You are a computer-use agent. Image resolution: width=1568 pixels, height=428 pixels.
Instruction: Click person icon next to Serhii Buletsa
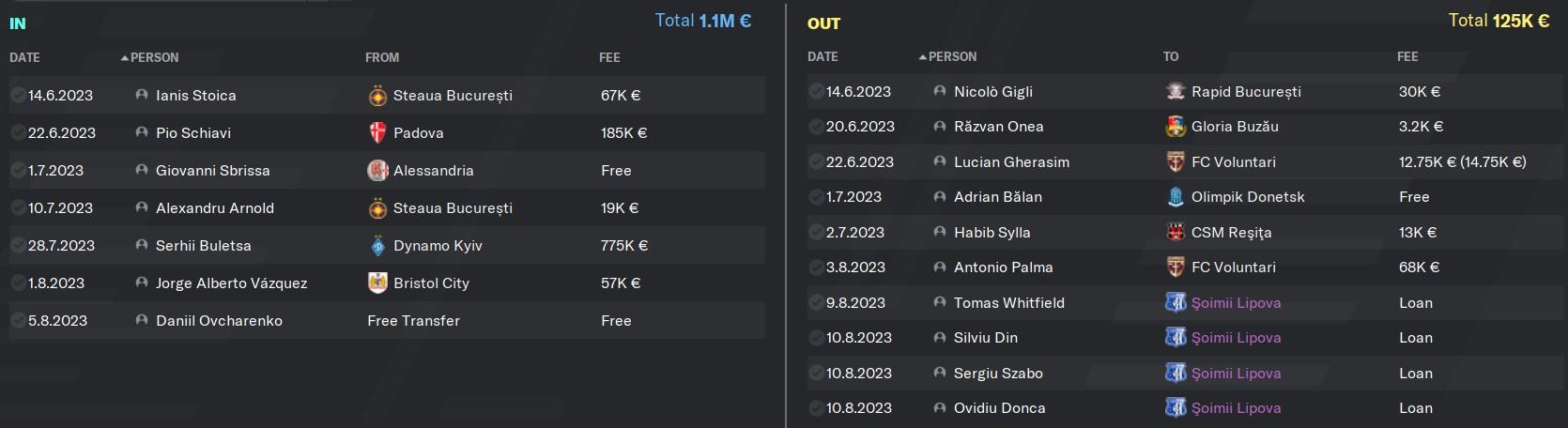[x=142, y=246]
